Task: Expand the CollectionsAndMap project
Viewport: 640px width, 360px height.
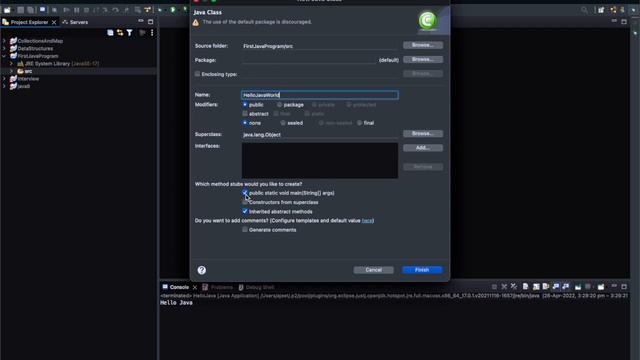Action: pyautogui.click(x=4, y=41)
